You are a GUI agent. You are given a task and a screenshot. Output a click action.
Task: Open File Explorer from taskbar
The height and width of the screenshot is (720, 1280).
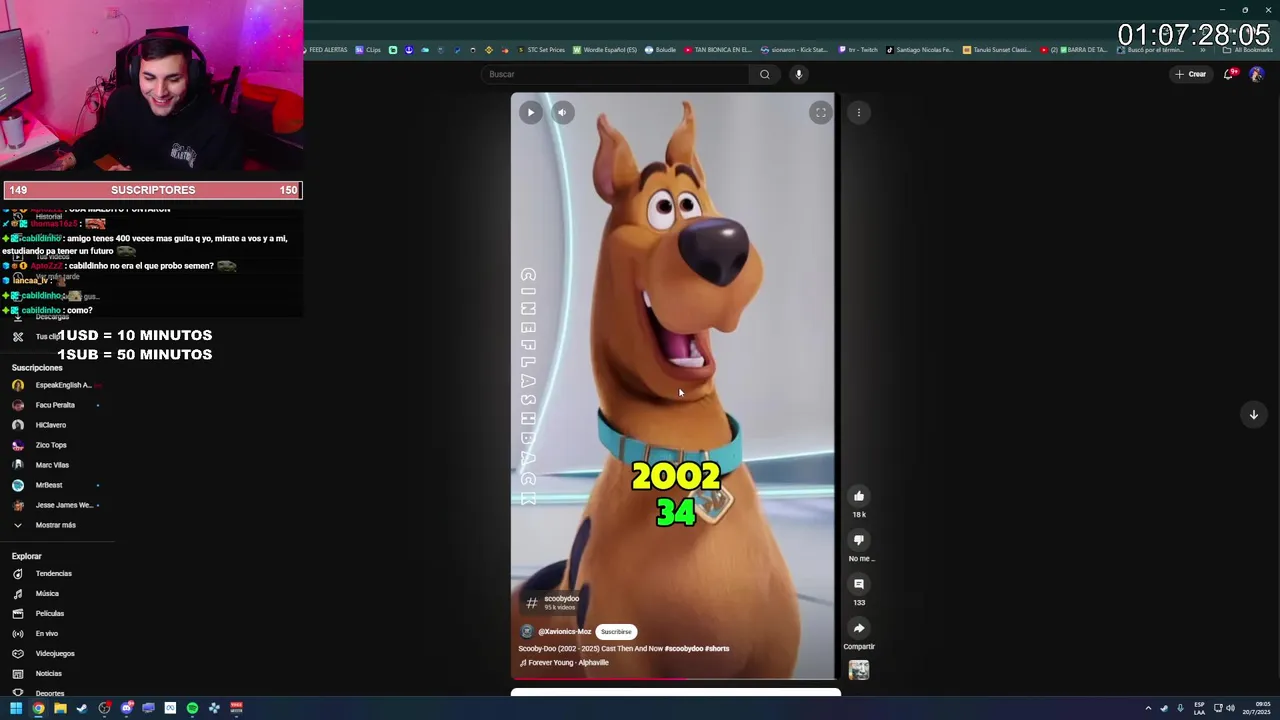tap(60, 708)
